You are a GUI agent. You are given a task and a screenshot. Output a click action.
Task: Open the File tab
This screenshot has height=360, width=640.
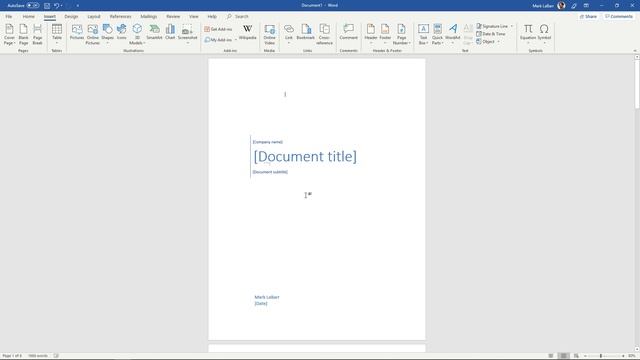click(9, 16)
